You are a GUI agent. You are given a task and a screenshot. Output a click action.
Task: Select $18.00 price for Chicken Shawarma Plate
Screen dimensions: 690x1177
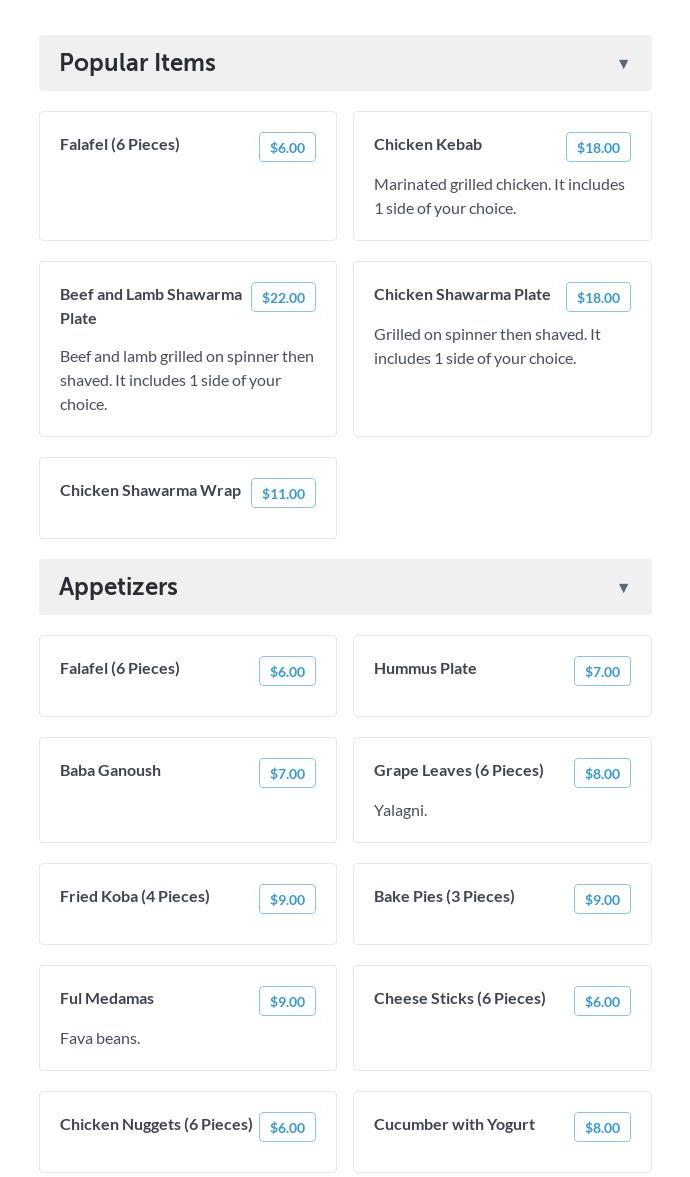point(598,297)
